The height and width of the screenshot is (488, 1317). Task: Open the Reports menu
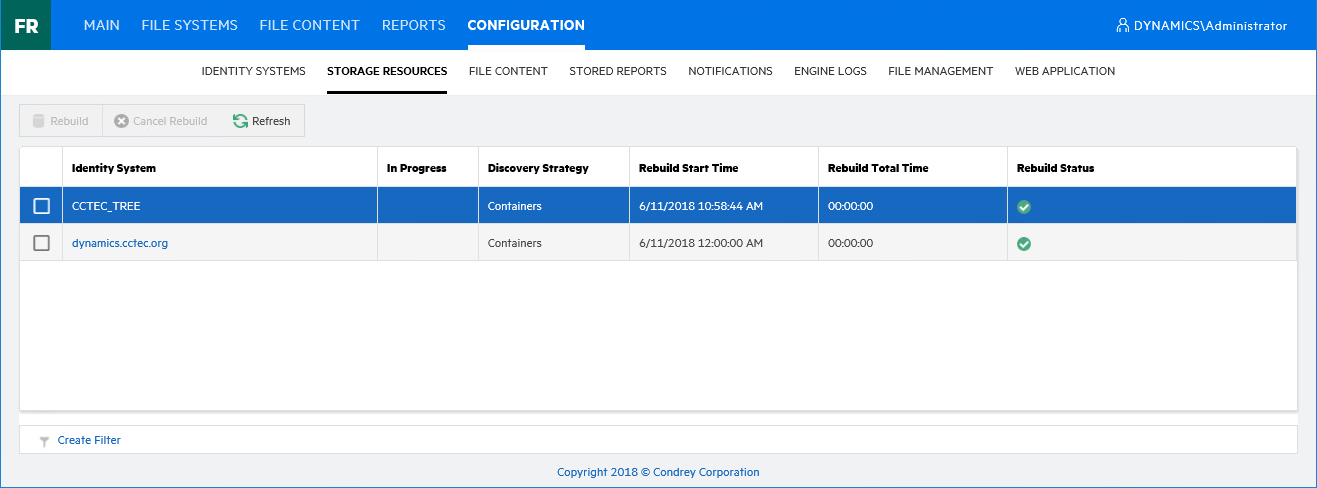coord(413,25)
